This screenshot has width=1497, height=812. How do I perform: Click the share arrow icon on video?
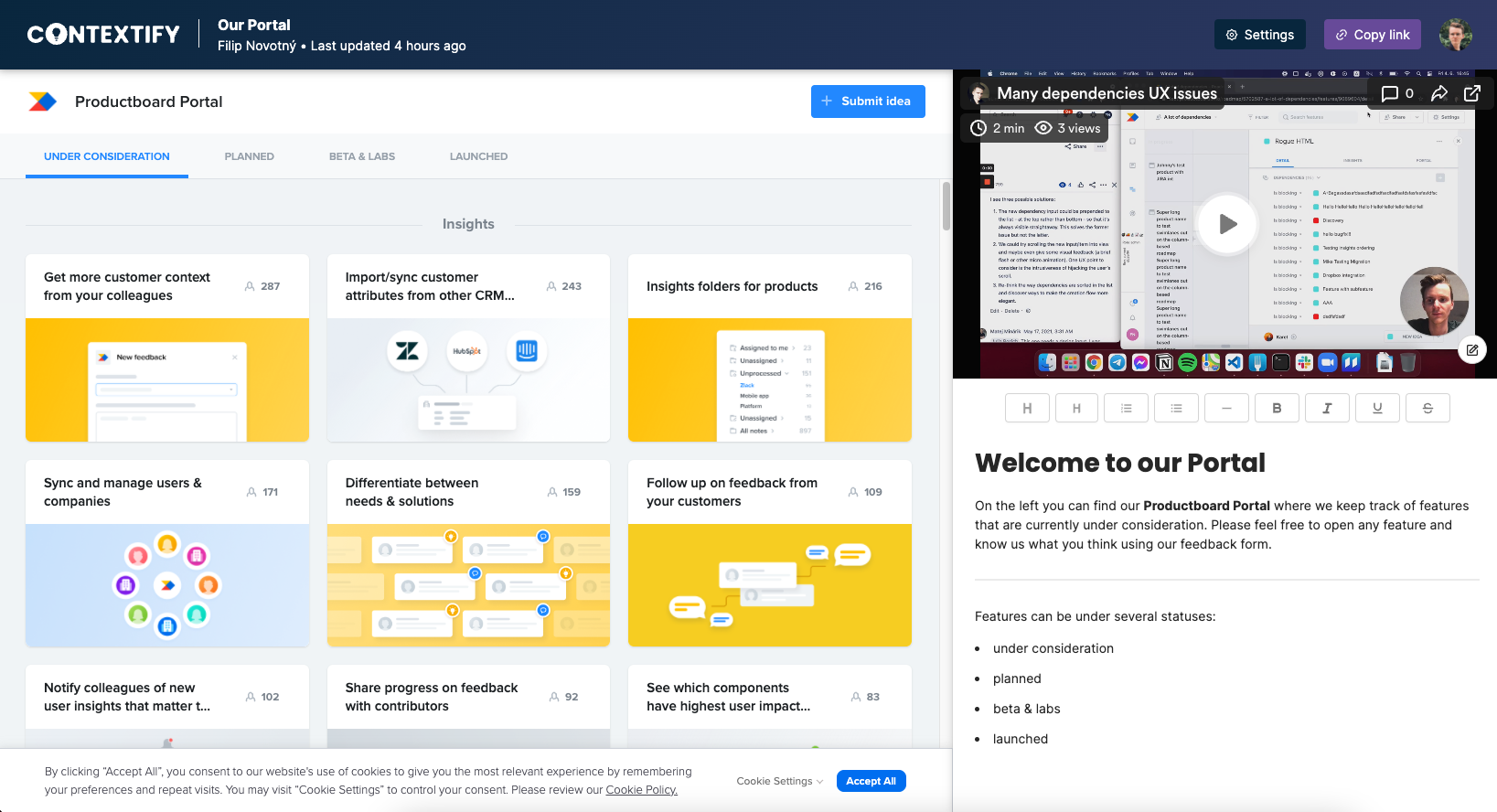click(x=1438, y=93)
